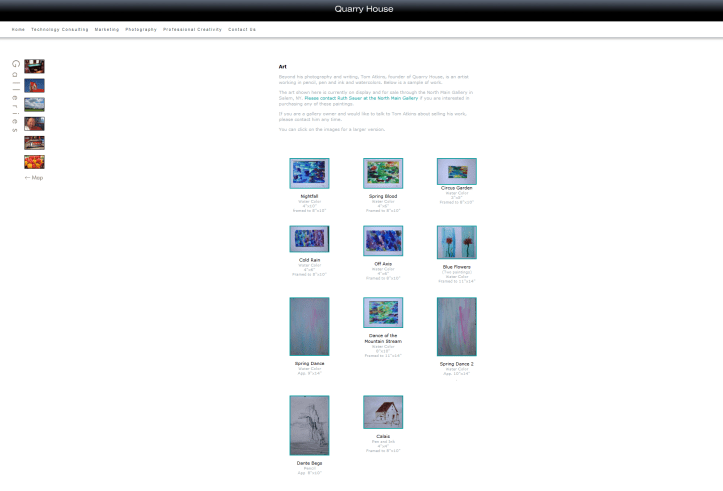The height and width of the screenshot is (491, 723).
Task: Go to the Home menu item
Action: click(18, 30)
